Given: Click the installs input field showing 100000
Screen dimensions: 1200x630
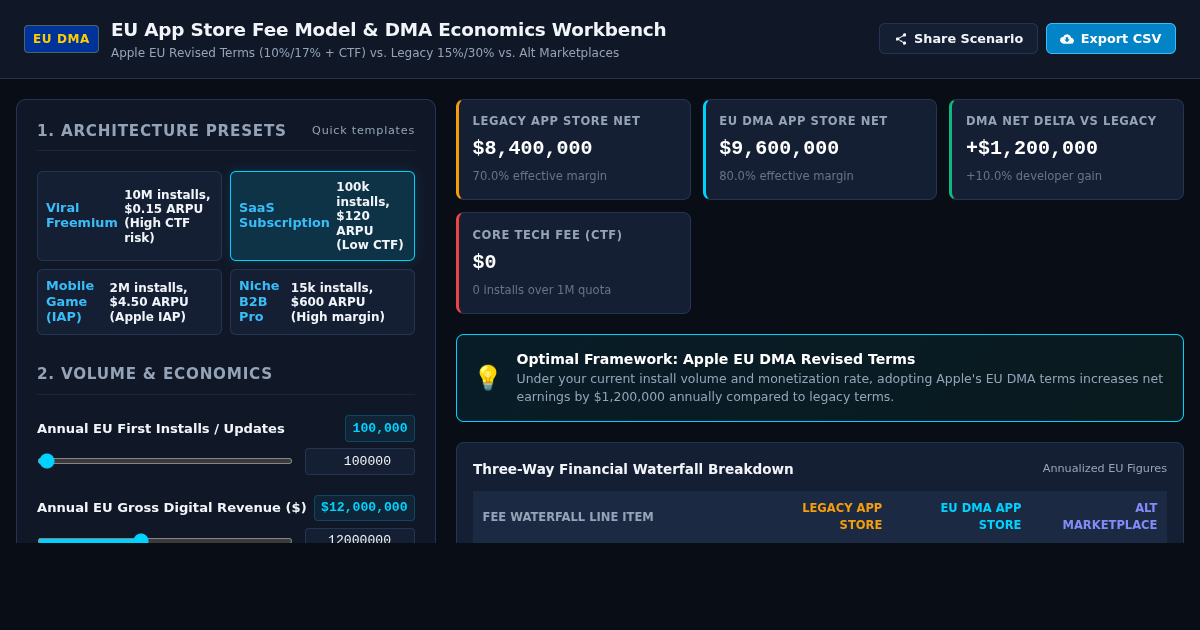Looking at the screenshot, I should tap(360, 461).
